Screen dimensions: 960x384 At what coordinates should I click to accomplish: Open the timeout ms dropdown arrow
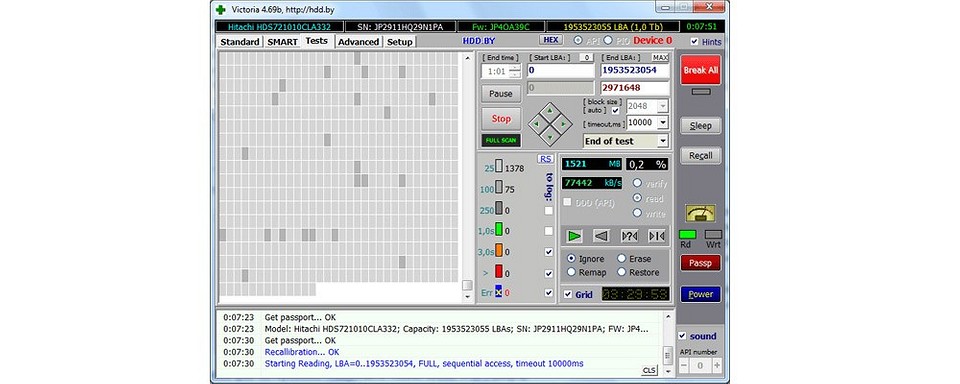coord(662,122)
